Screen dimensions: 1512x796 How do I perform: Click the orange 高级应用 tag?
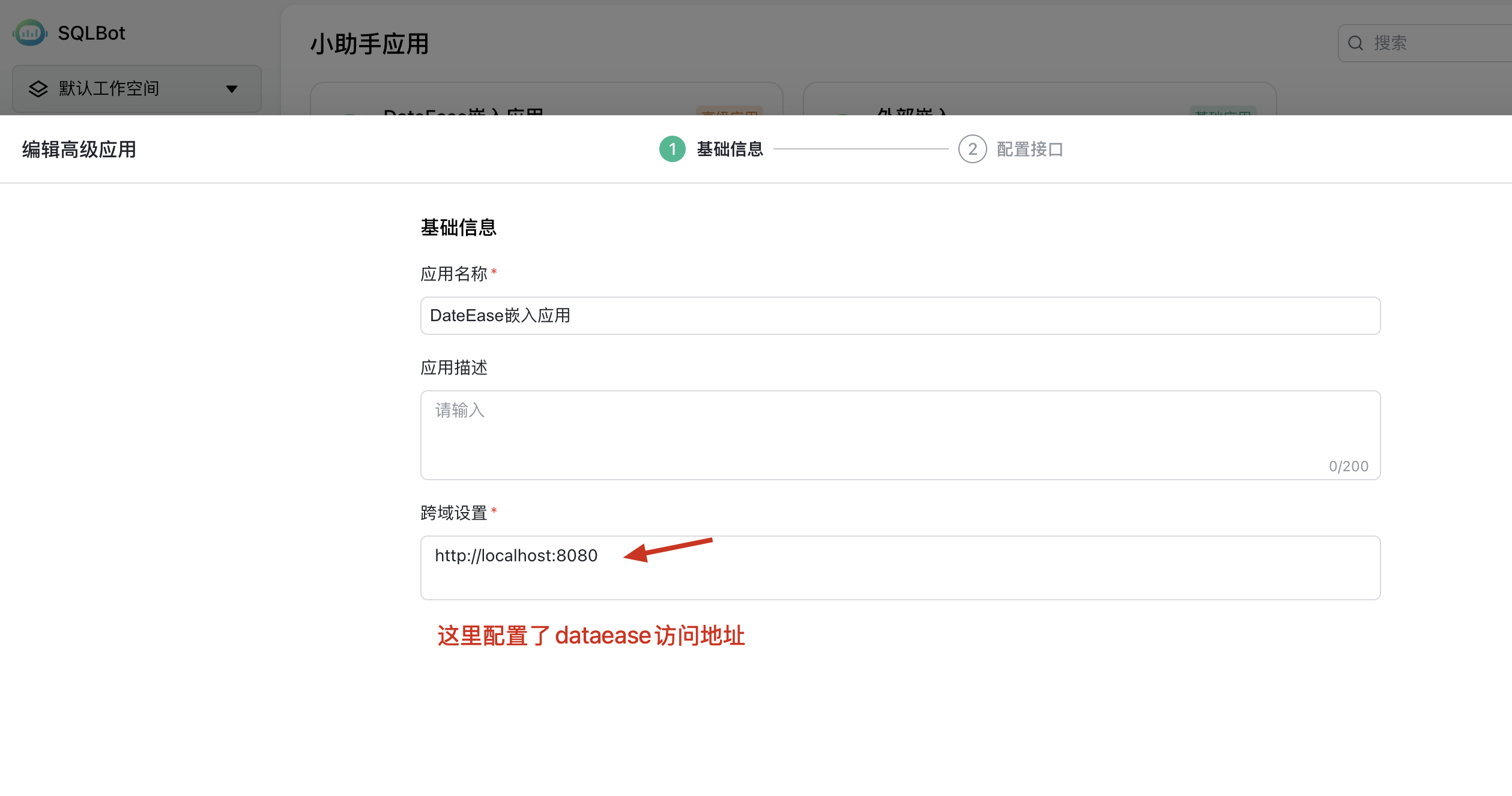click(729, 112)
